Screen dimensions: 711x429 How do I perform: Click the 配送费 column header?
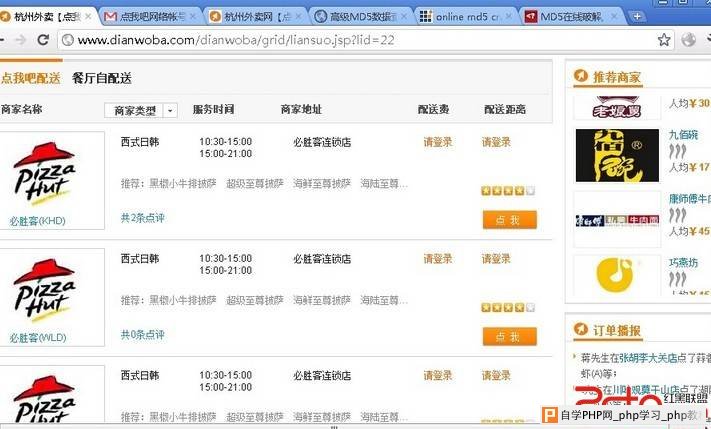click(x=433, y=109)
